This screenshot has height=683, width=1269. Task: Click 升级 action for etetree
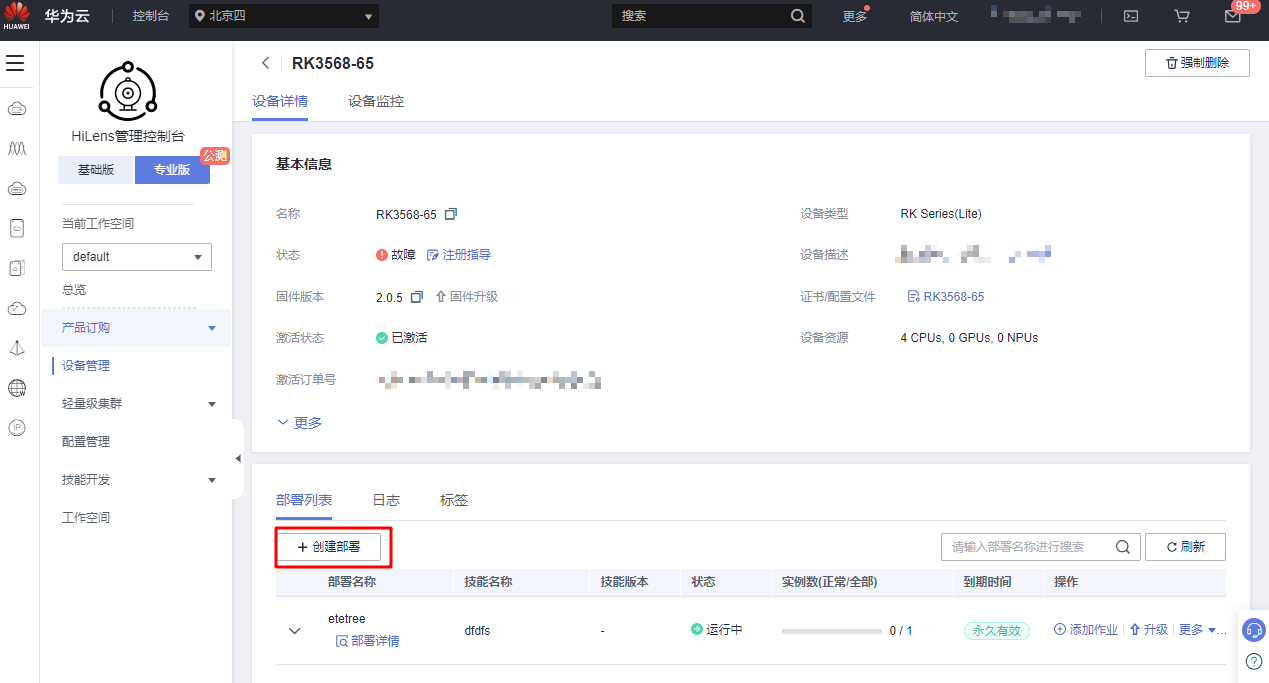click(1149, 630)
